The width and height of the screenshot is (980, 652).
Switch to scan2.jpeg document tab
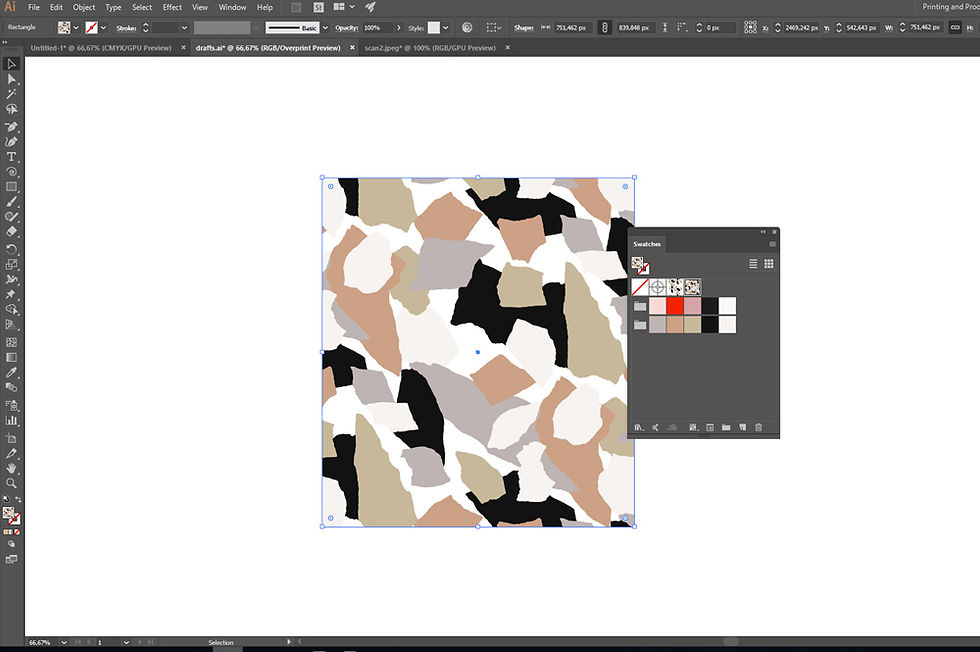point(430,48)
